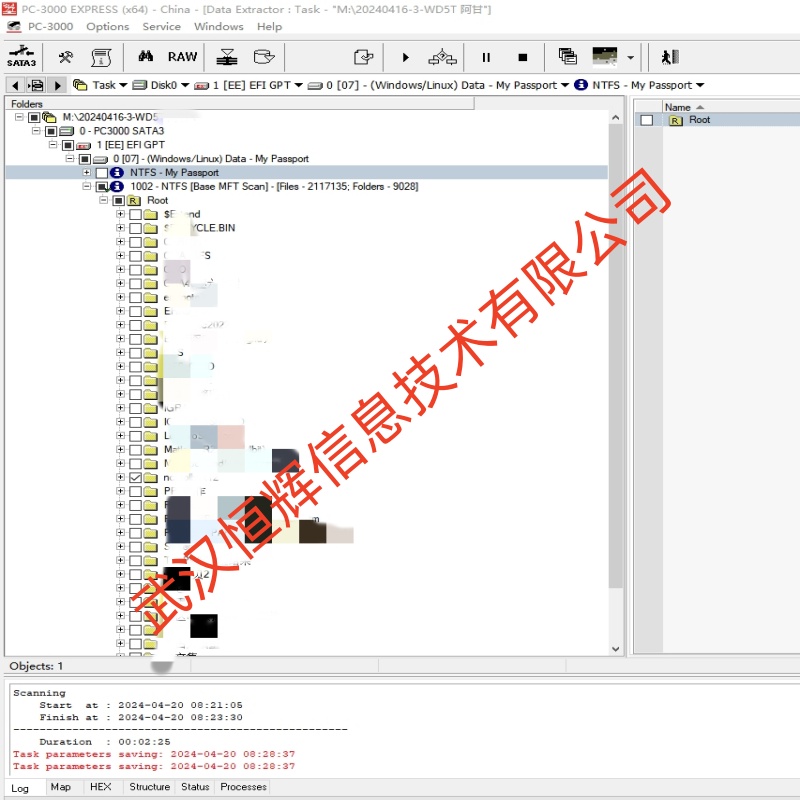Screen dimensions: 800x800
Task: Toggle Root checkbox in right Name pane
Action: tap(646, 120)
